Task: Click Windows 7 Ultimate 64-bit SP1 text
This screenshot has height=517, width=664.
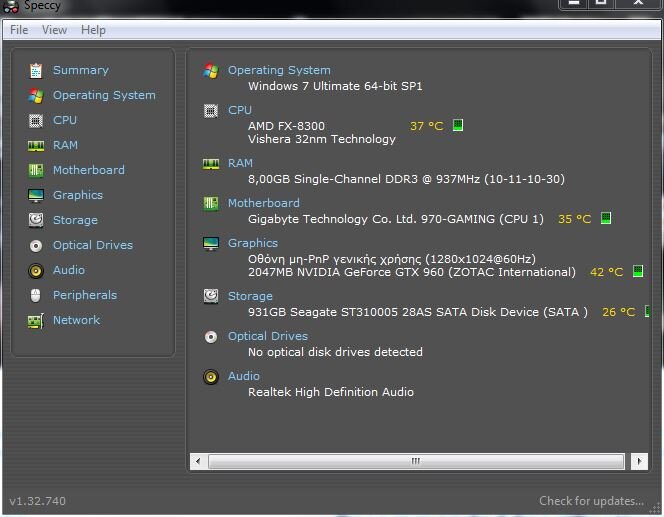Action: [335, 86]
